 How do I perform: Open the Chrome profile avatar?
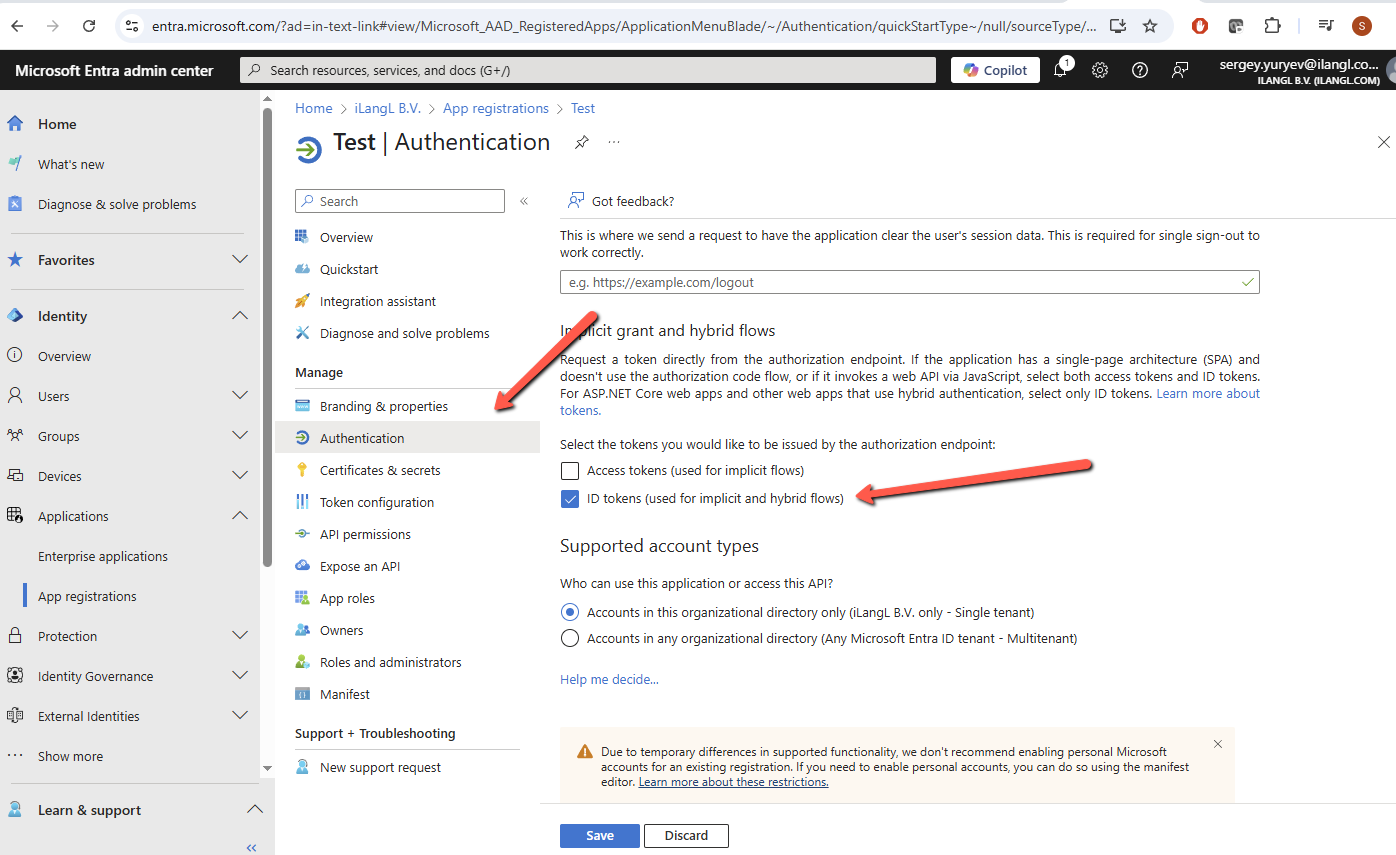coord(1361,26)
